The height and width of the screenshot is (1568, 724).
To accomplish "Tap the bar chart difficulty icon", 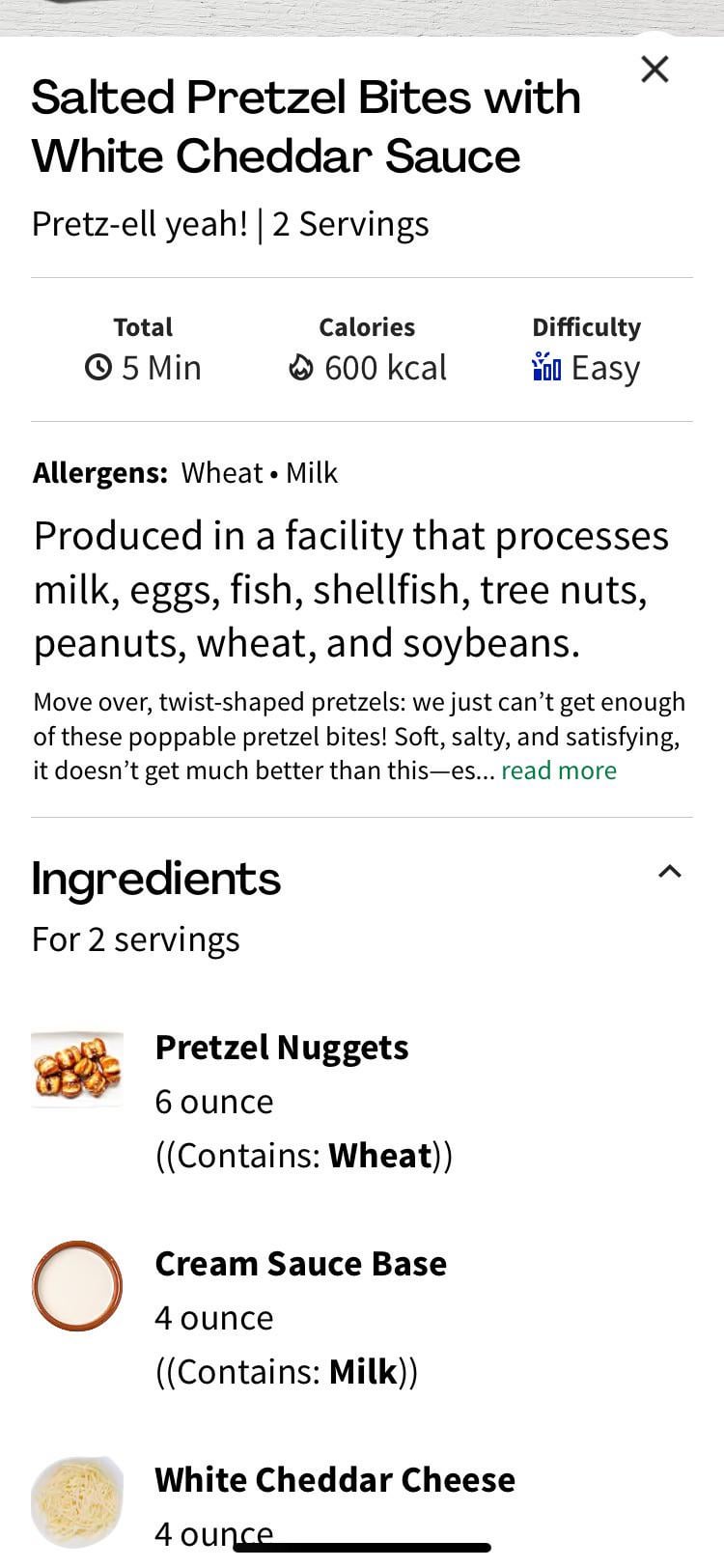I will [x=546, y=367].
